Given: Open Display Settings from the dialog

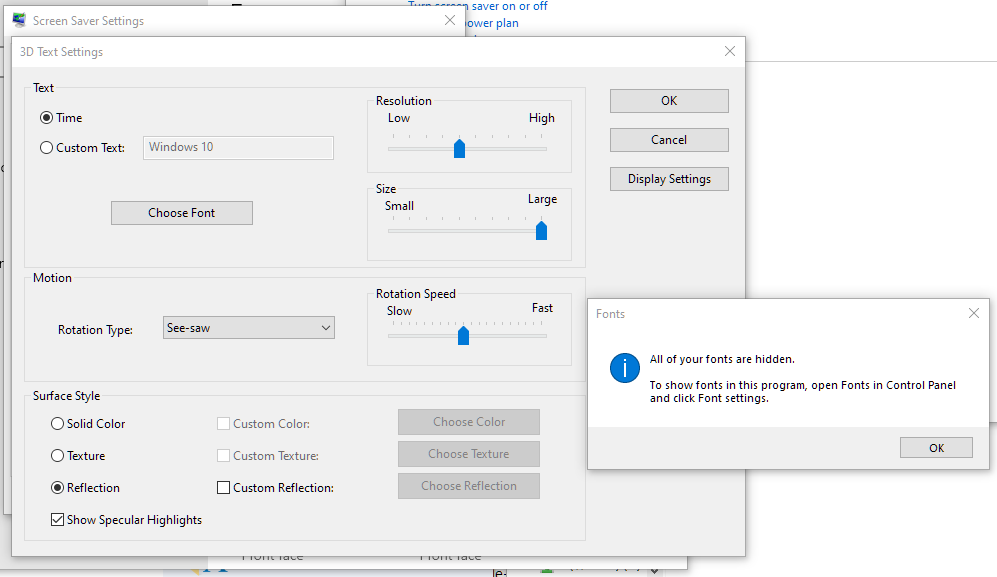Looking at the screenshot, I should 669,179.
